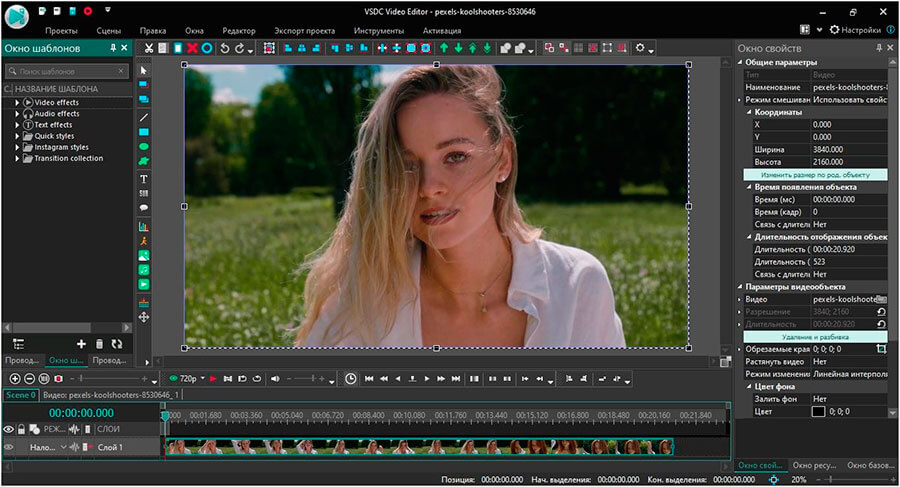The image size is (900, 487).
Task: Pin the Окно свойств panel
Action: point(879,48)
